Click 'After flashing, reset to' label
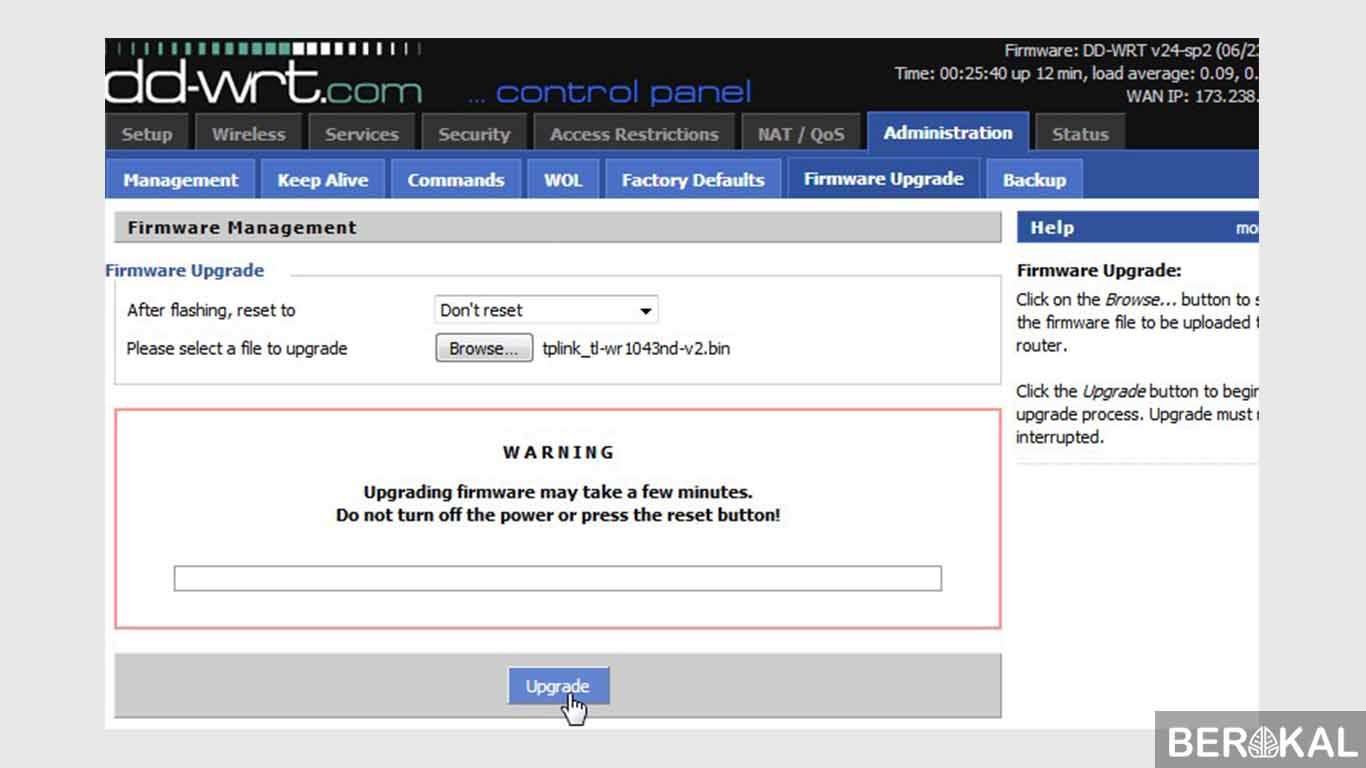 click(x=211, y=310)
